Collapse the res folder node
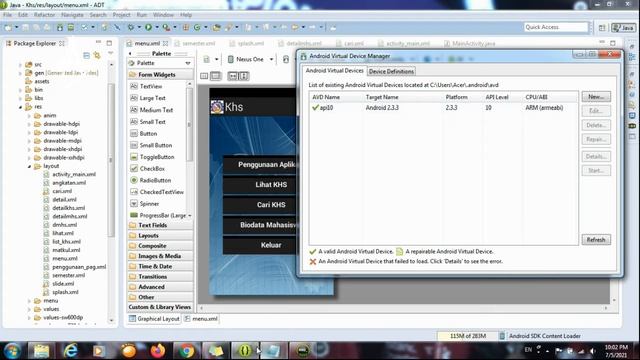Viewport: 640px width, 360px height. (20, 107)
